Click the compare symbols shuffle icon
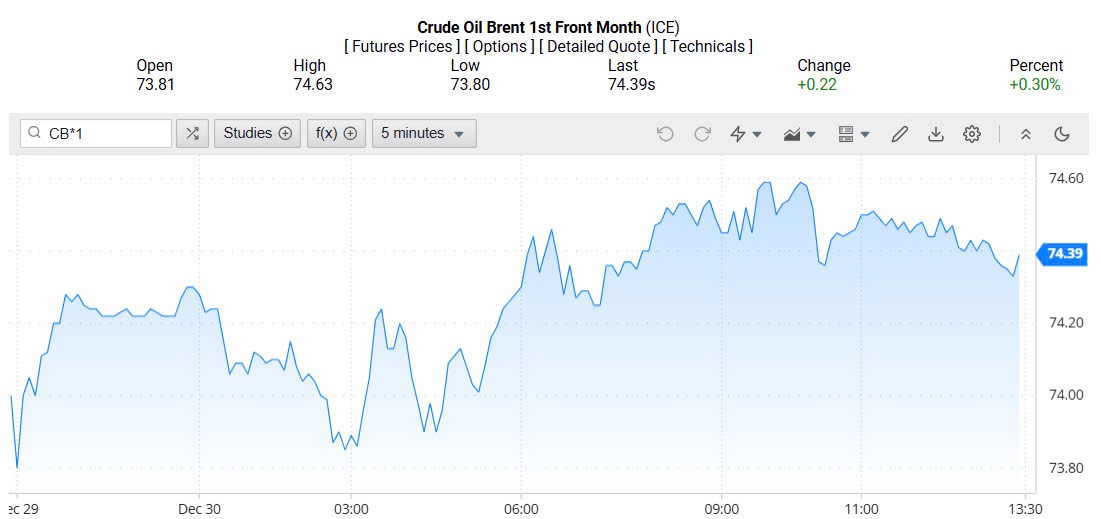1101x519 pixels. click(192, 133)
